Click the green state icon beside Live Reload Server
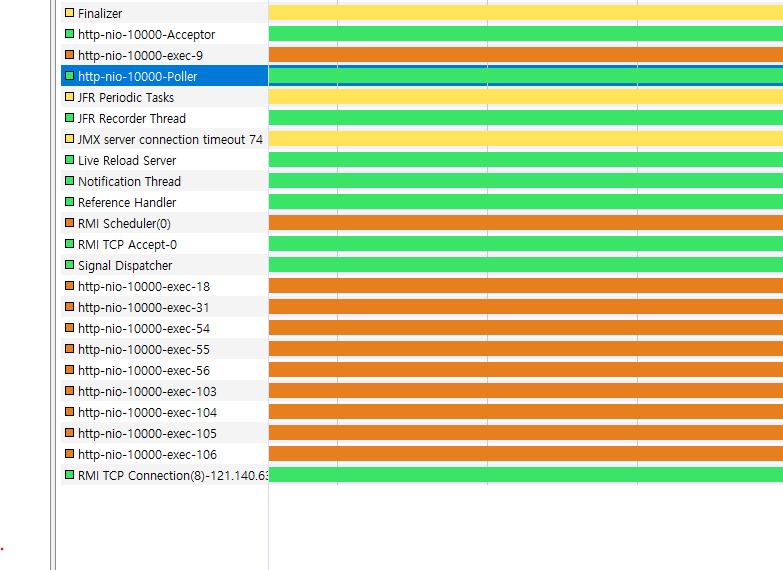Image resolution: width=783 pixels, height=570 pixels. 69,159
